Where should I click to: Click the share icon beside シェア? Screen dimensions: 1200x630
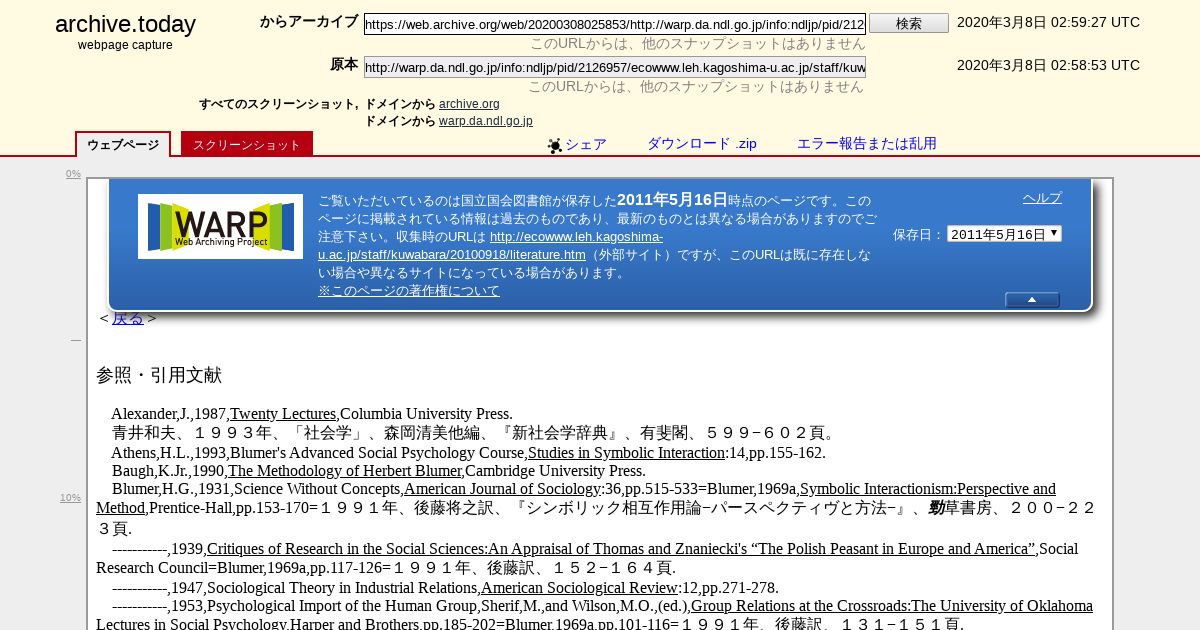[554, 145]
